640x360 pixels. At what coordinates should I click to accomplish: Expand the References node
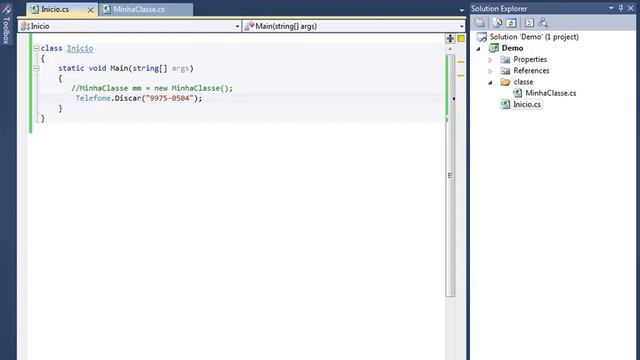coord(490,71)
